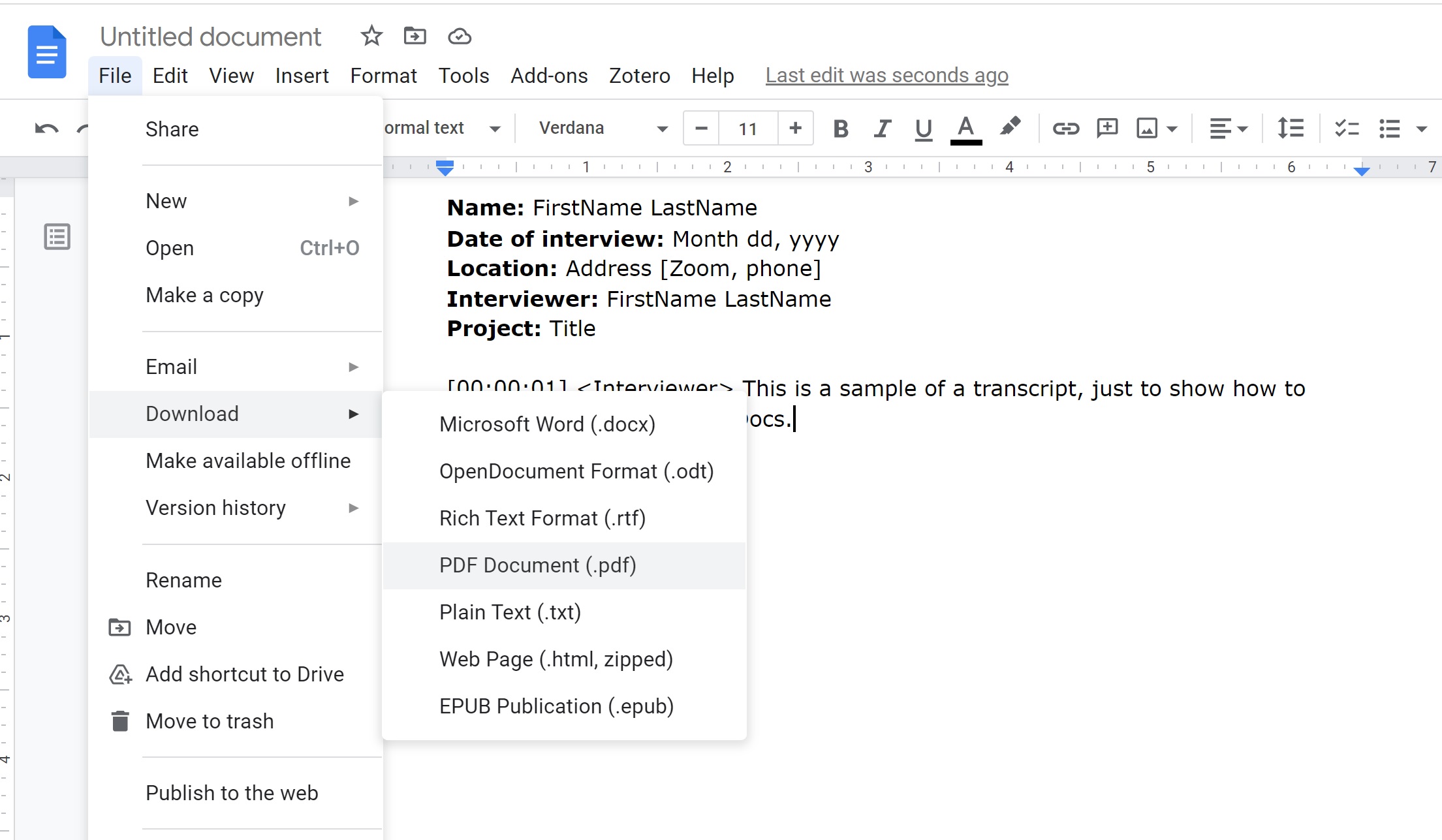Open the highlight color tool
Image resolution: width=1442 pixels, height=840 pixels.
click(1010, 127)
